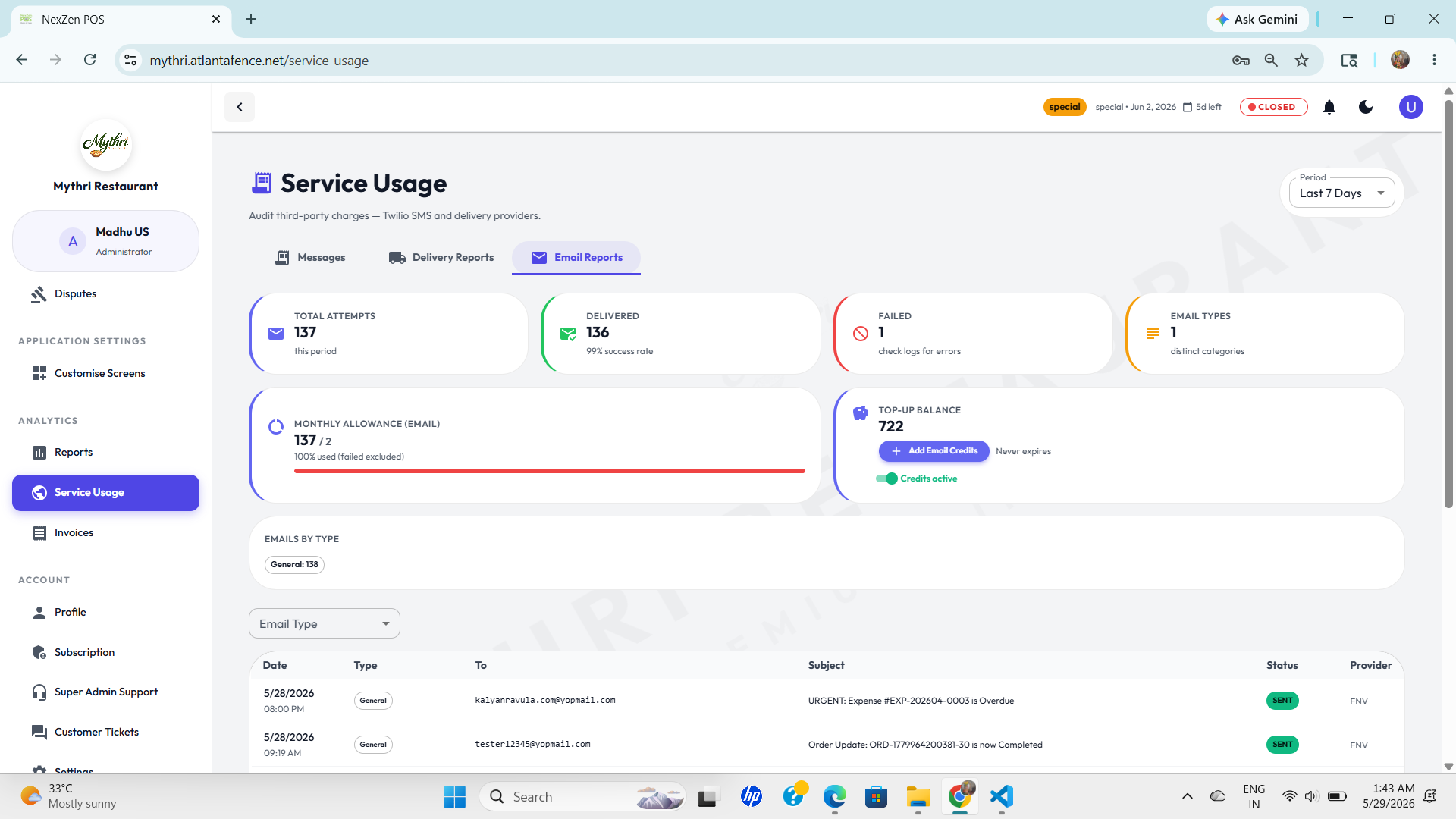This screenshot has height=819, width=1456.
Task: Select the Email Reports tab
Action: pyautogui.click(x=576, y=258)
